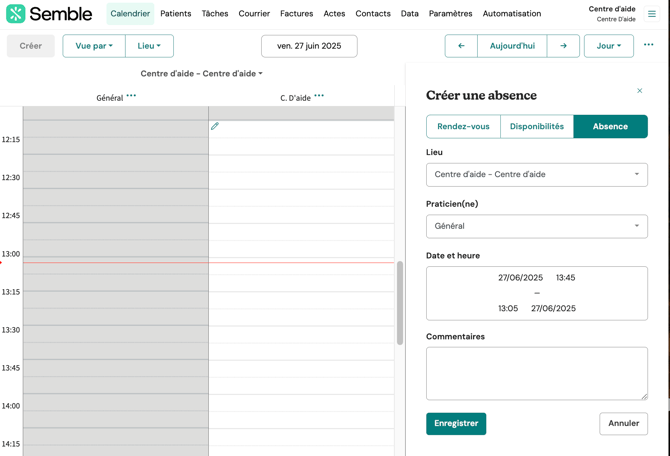The image size is (670, 456).
Task: Switch to the Disponibilités tab
Action: pyautogui.click(x=537, y=127)
